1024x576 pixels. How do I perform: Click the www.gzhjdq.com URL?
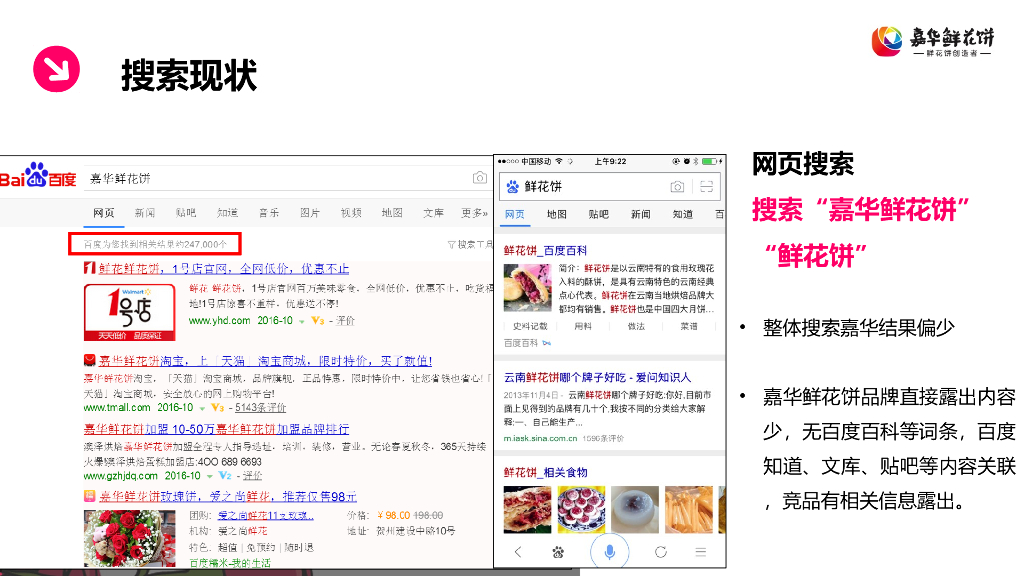click(x=121, y=476)
